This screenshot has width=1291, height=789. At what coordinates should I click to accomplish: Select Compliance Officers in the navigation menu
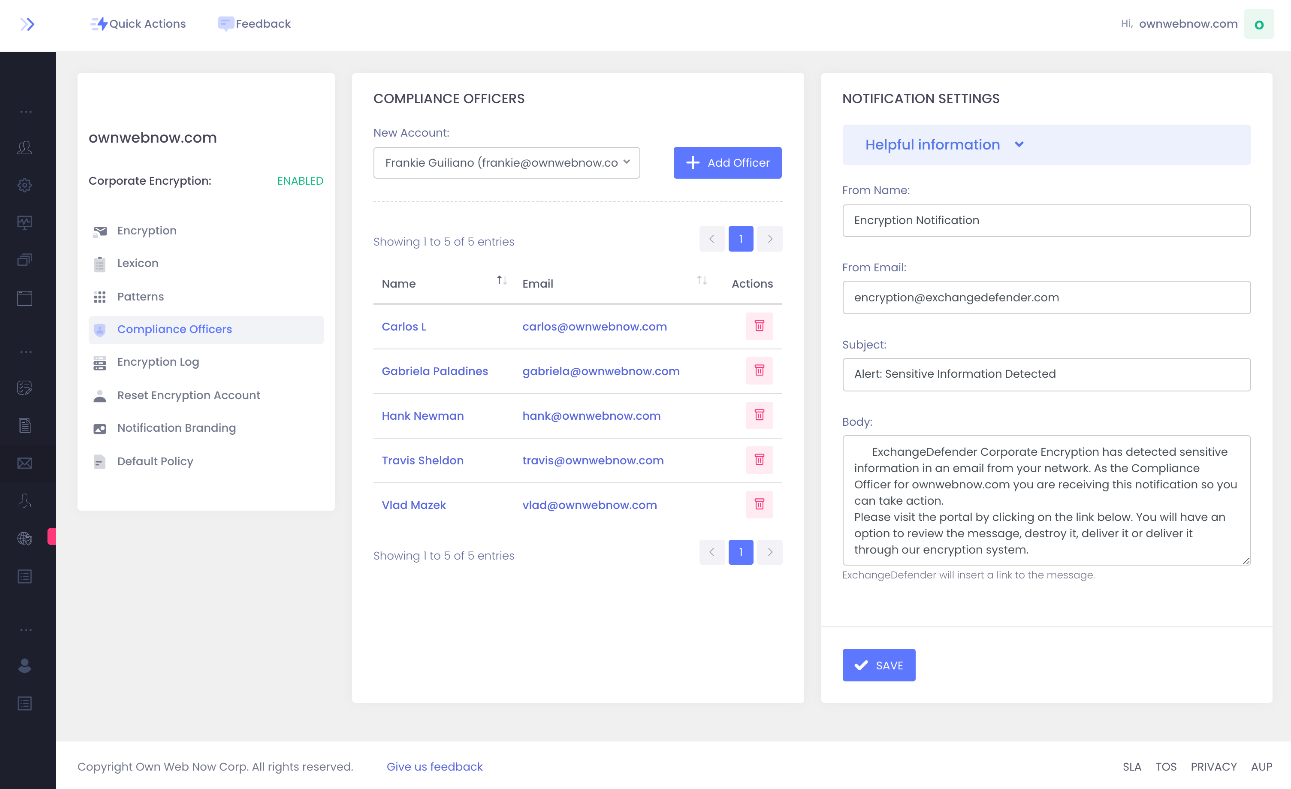coord(175,329)
